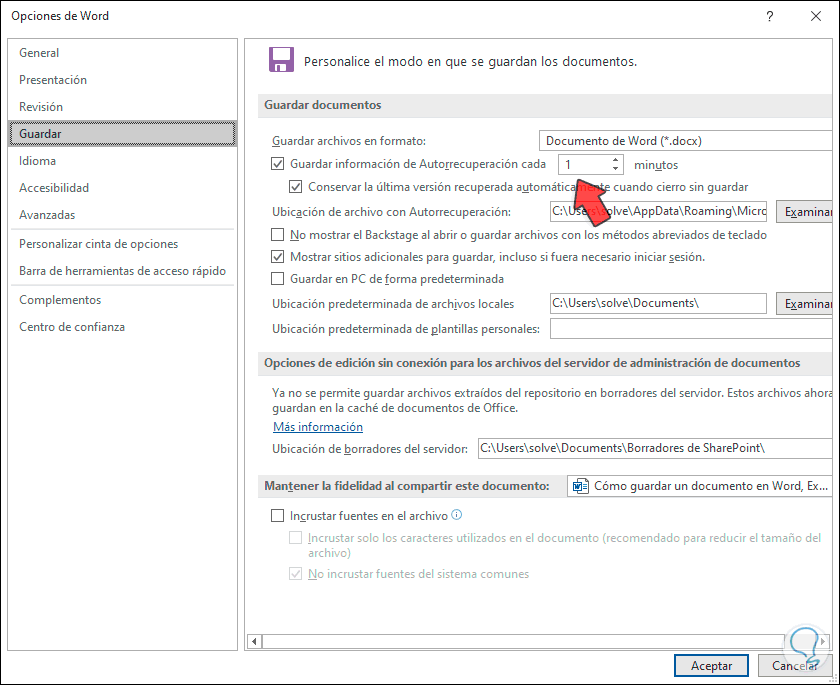
Task: Click the horizontal scrollbar track
Action: pyautogui.click(x=523, y=641)
